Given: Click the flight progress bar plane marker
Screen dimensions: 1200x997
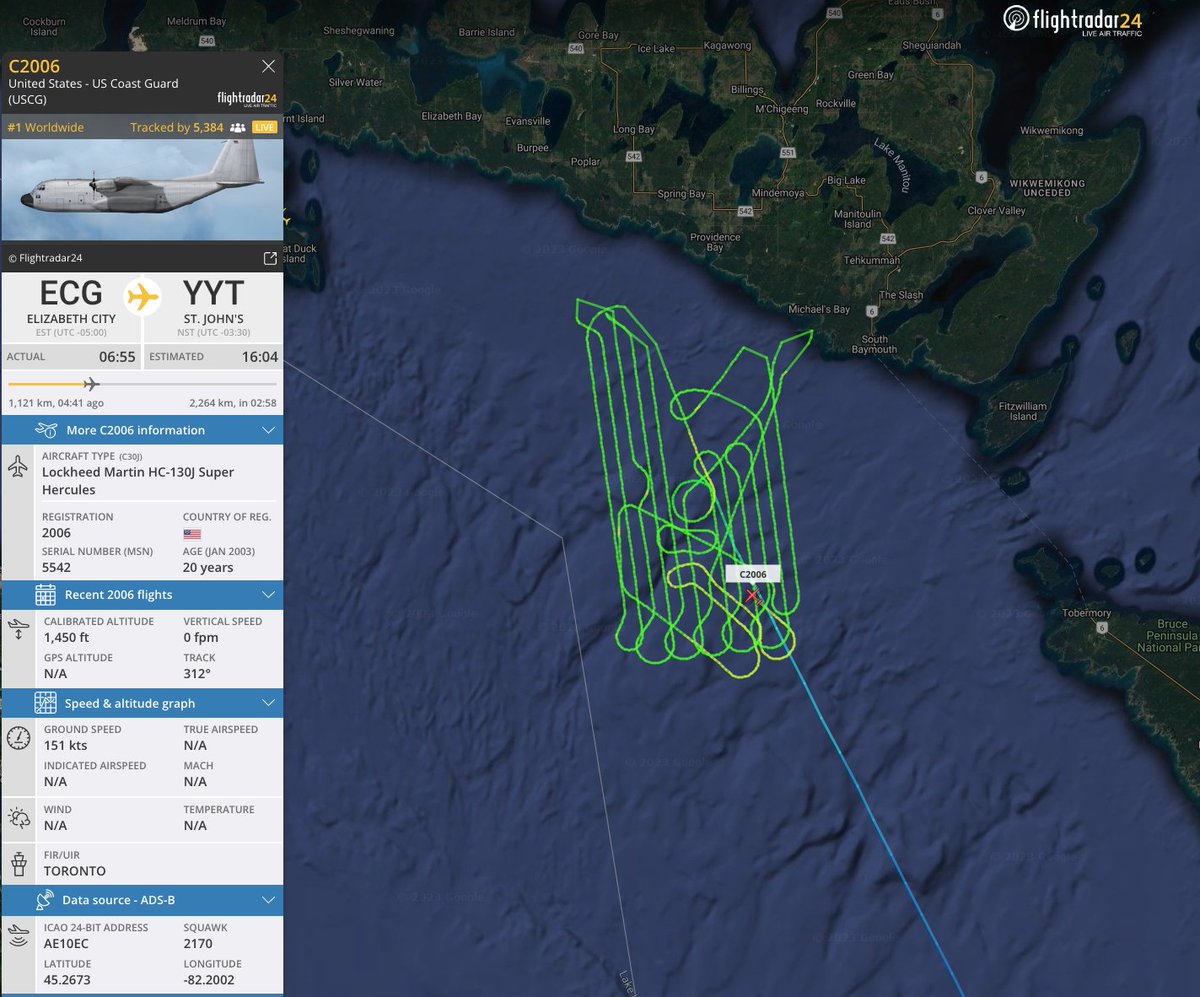Looking at the screenshot, I should 91,384.
